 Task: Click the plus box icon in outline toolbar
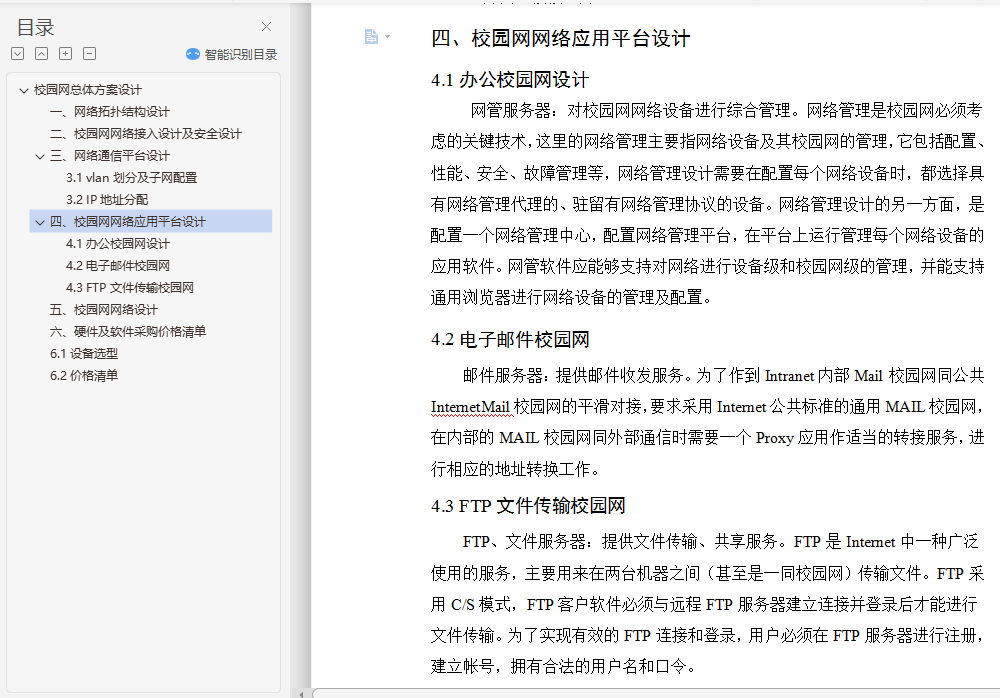(66, 54)
